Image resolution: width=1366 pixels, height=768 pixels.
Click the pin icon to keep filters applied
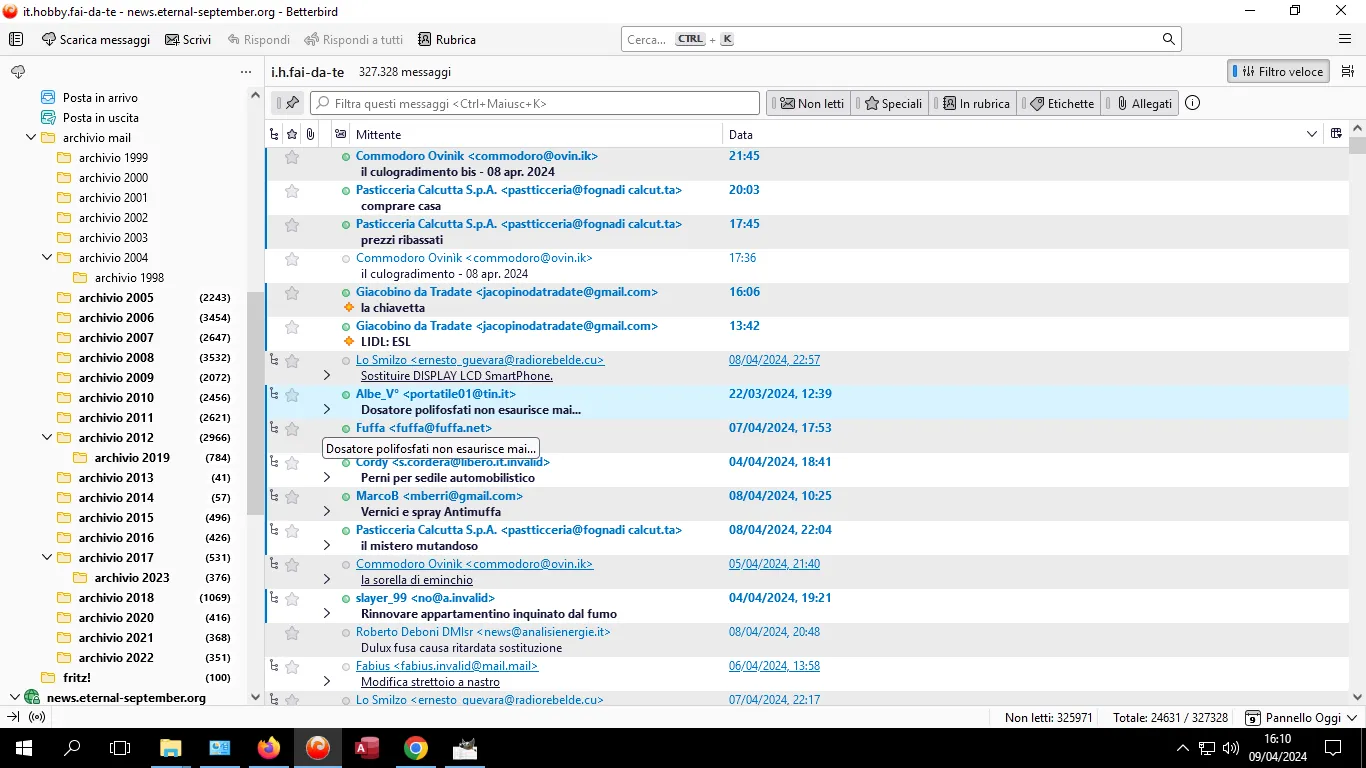coord(292,103)
